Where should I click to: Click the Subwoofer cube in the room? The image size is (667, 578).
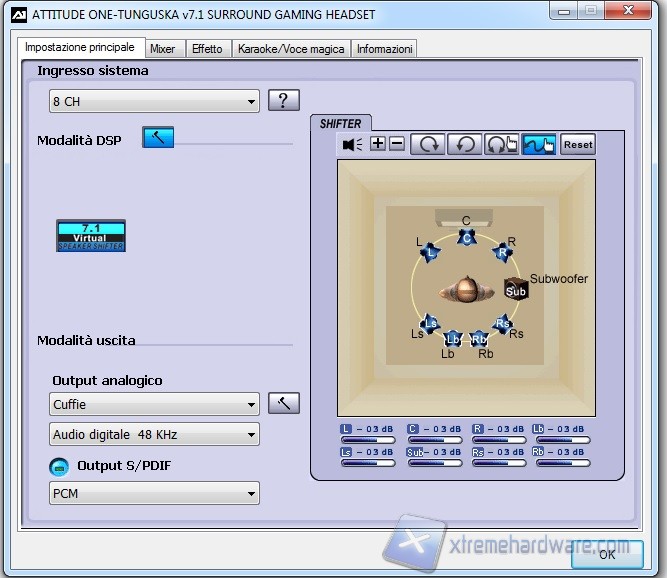515,290
